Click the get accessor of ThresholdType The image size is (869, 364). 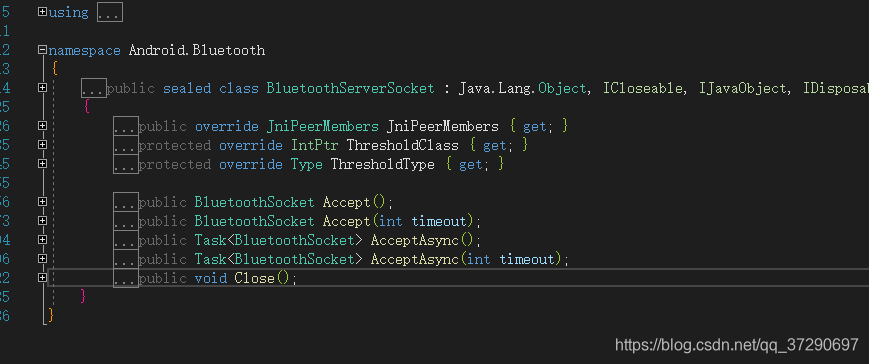click(x=471, y=165)
